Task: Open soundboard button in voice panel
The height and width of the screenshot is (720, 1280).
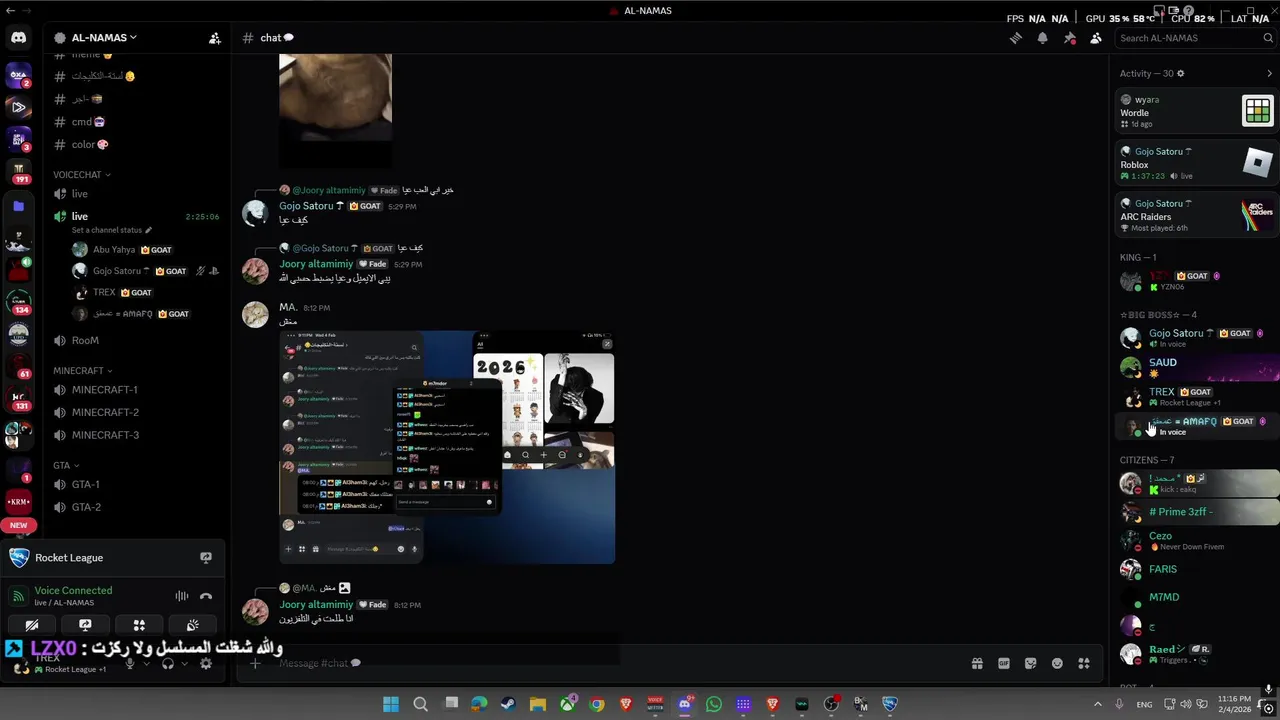Action: 192,625
